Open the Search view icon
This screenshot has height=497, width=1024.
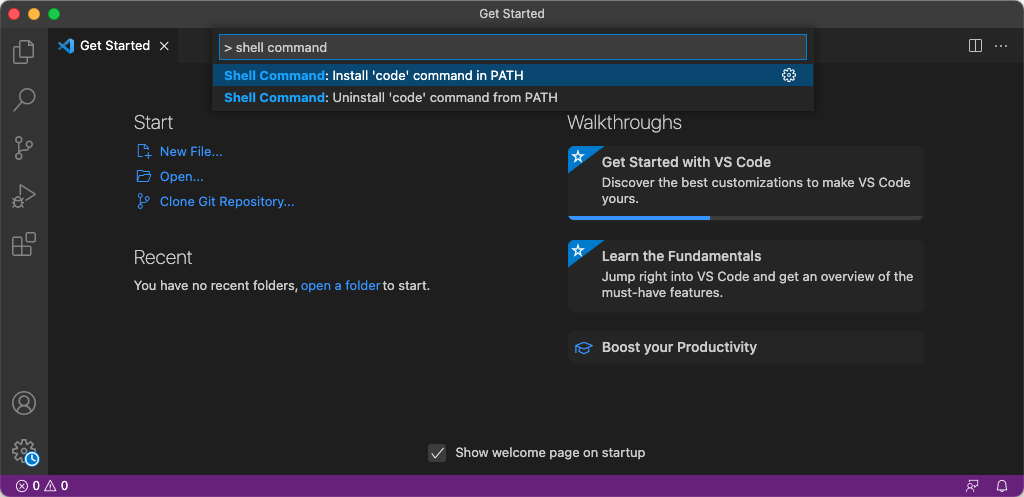(x=24, y=99)
